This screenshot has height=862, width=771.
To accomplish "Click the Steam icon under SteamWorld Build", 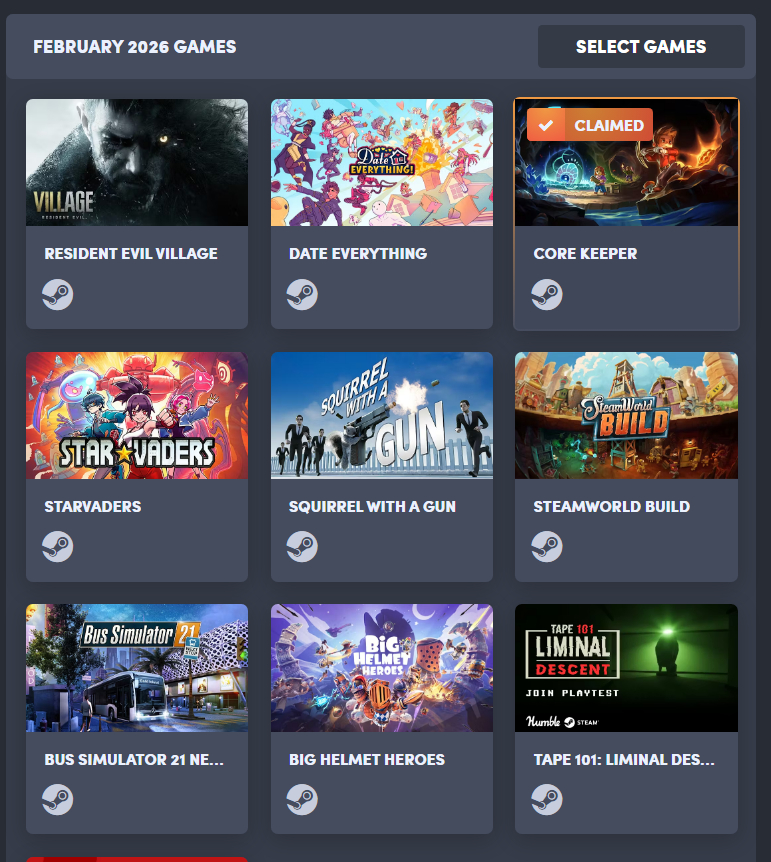I will click(x=547, y=546).
